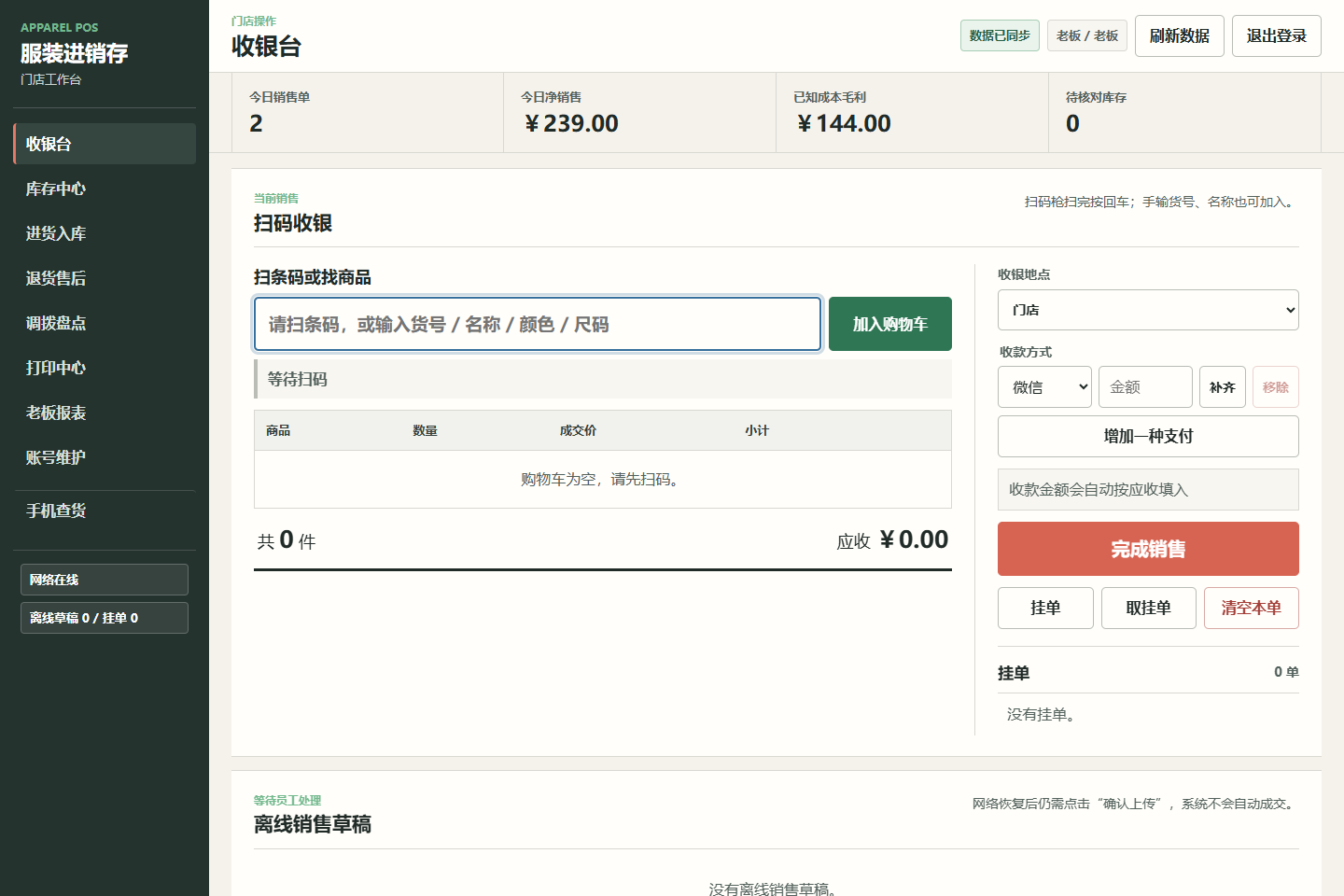1344x896 pixels.
Task: Navigate to 打印中心
Action: point(105,368)
